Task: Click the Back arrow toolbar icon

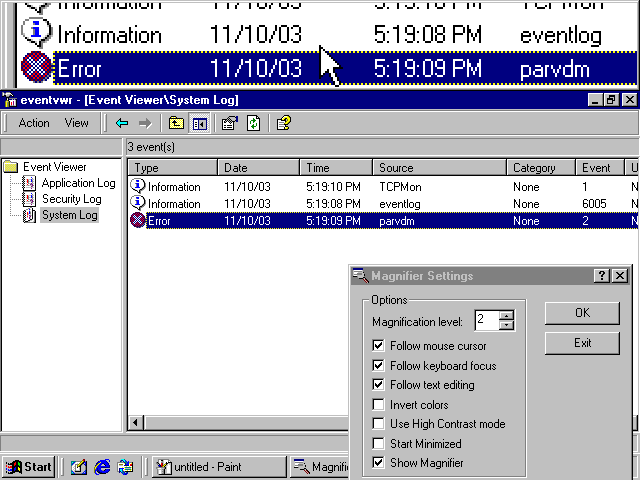Action: point(122,123)
